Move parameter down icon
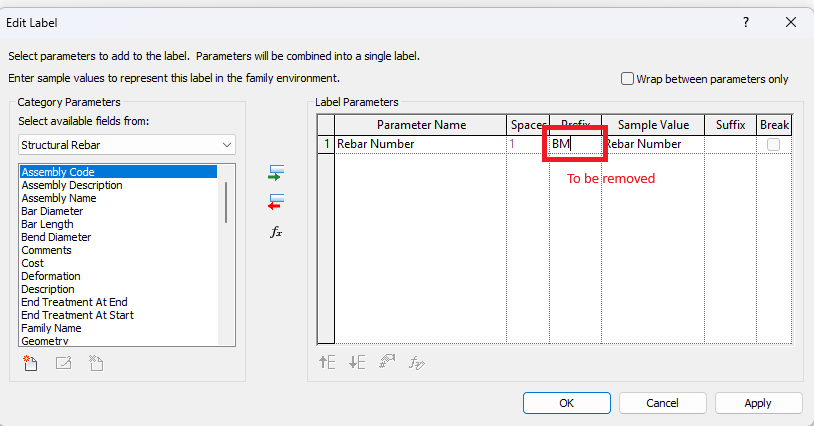 (357, 362)
